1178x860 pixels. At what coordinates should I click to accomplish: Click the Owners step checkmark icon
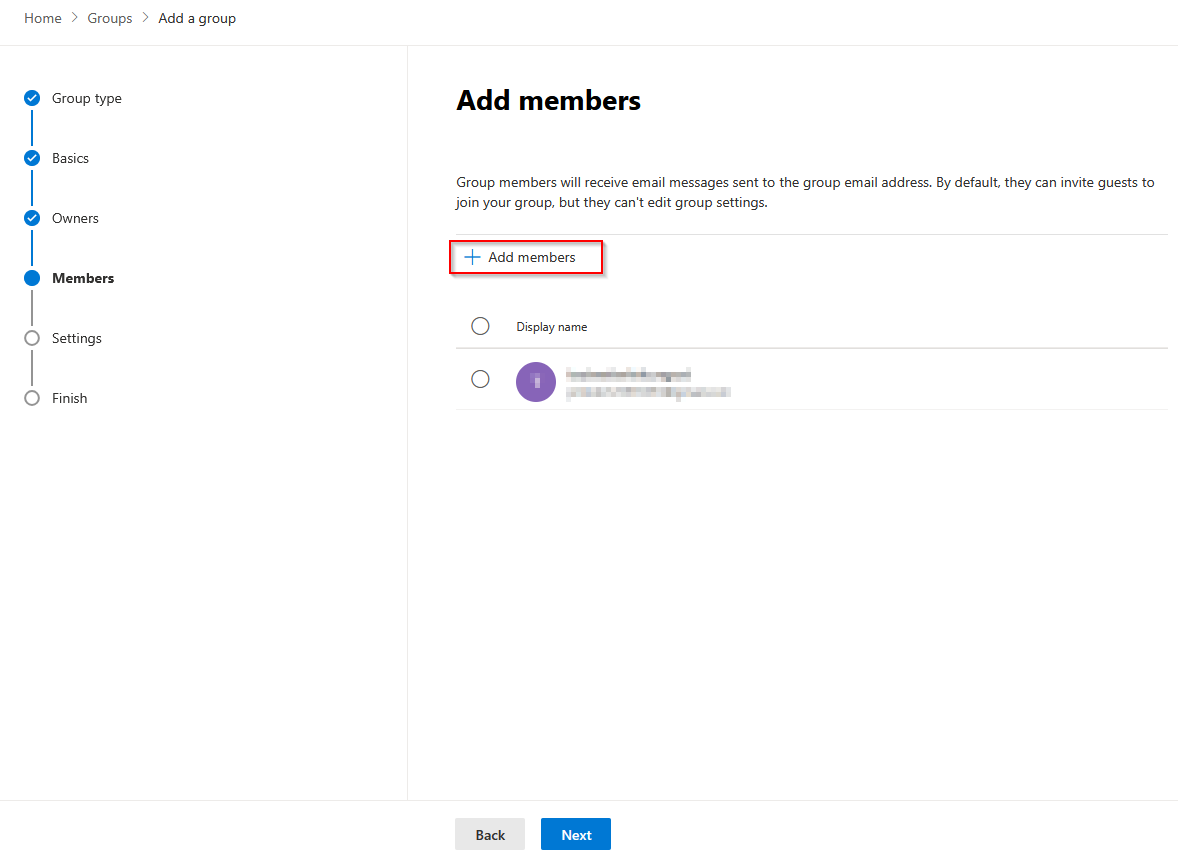point(32,218)
